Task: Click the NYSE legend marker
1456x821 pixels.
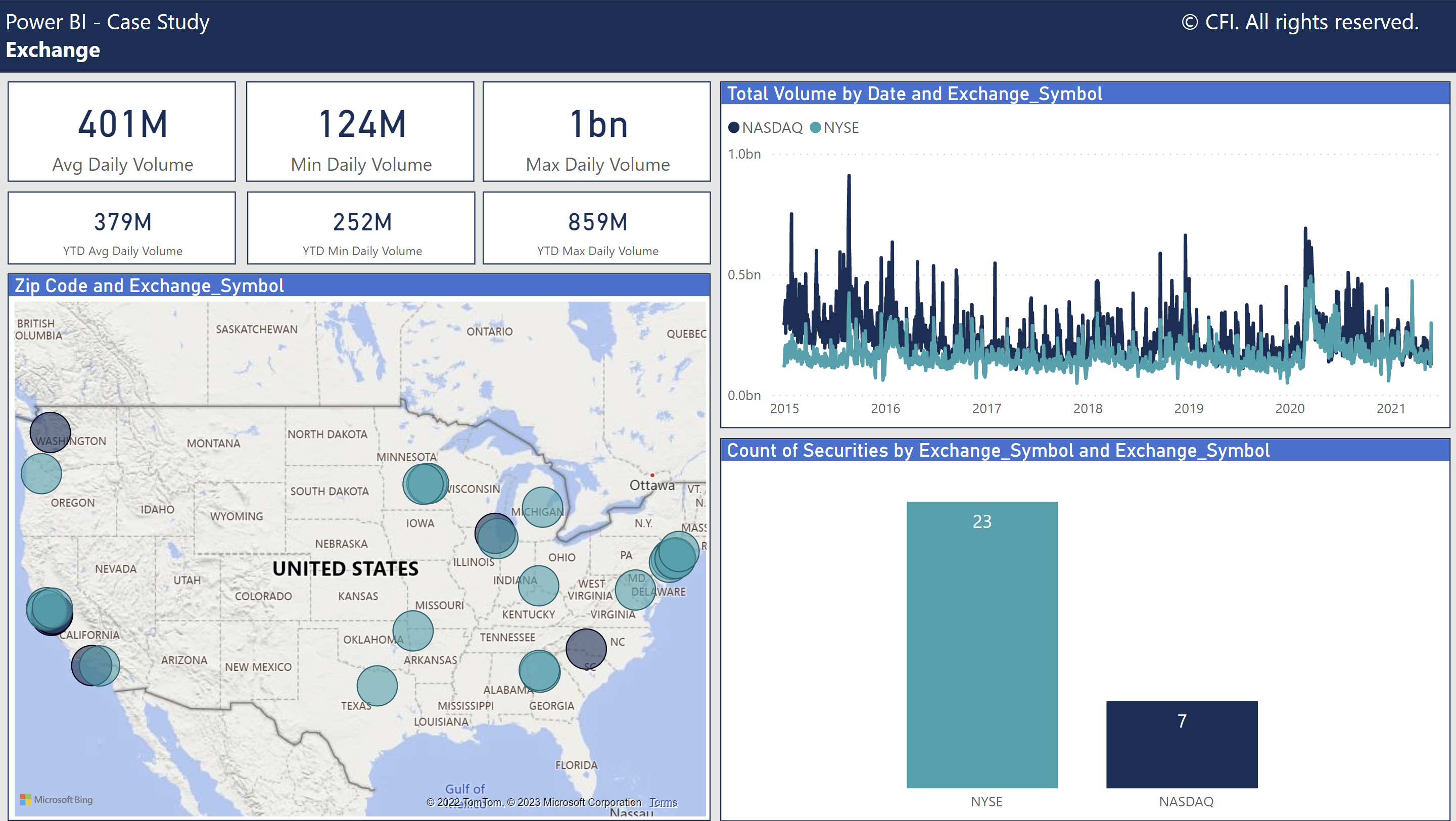Action: 815,128
